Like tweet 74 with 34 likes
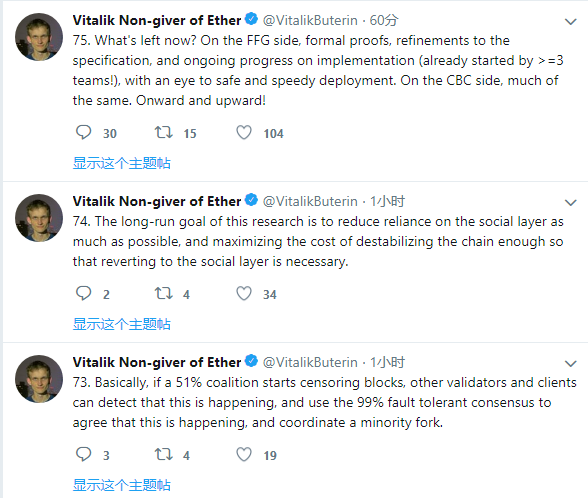Image resolution: width=588 pixels, height=498 pixels. (244, 293)
